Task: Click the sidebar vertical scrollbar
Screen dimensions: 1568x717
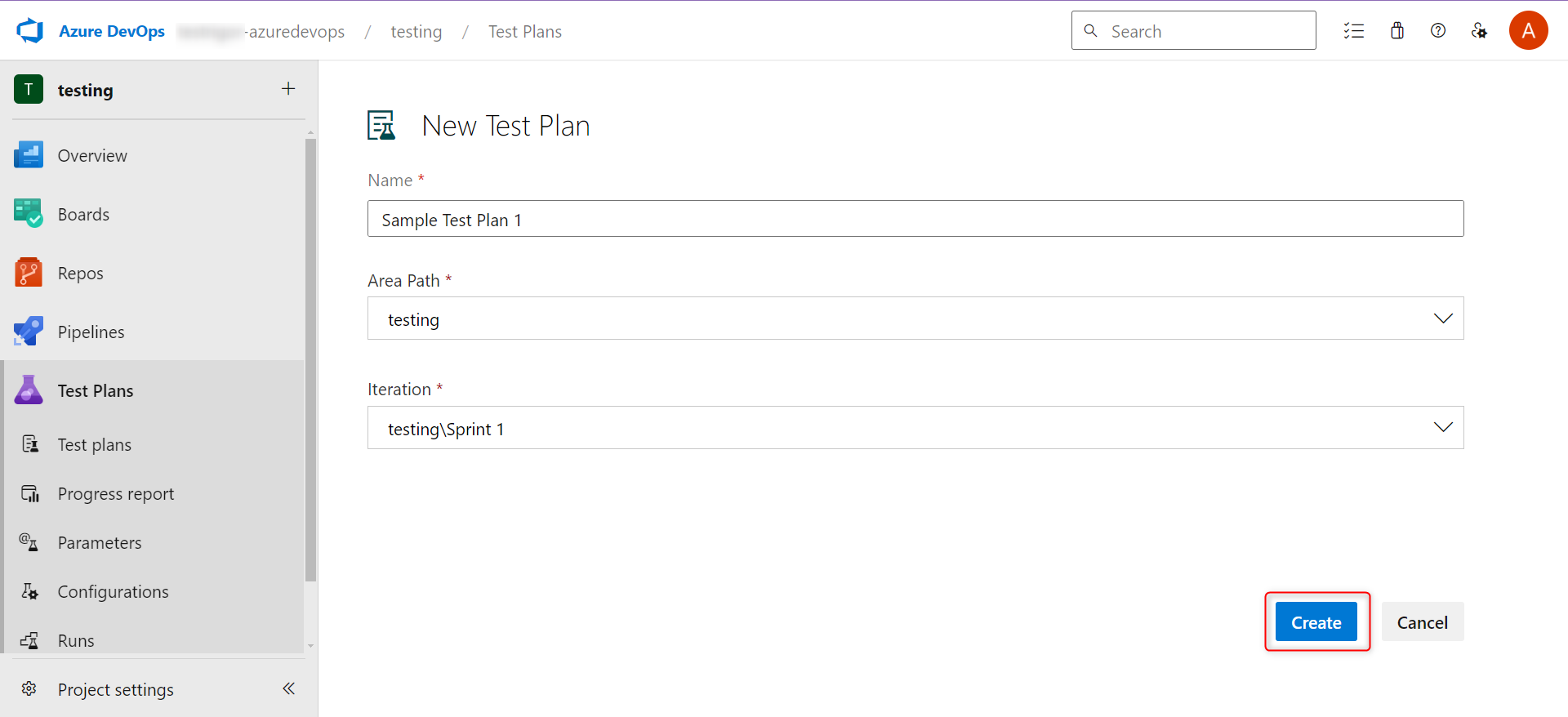Action: 310,359
